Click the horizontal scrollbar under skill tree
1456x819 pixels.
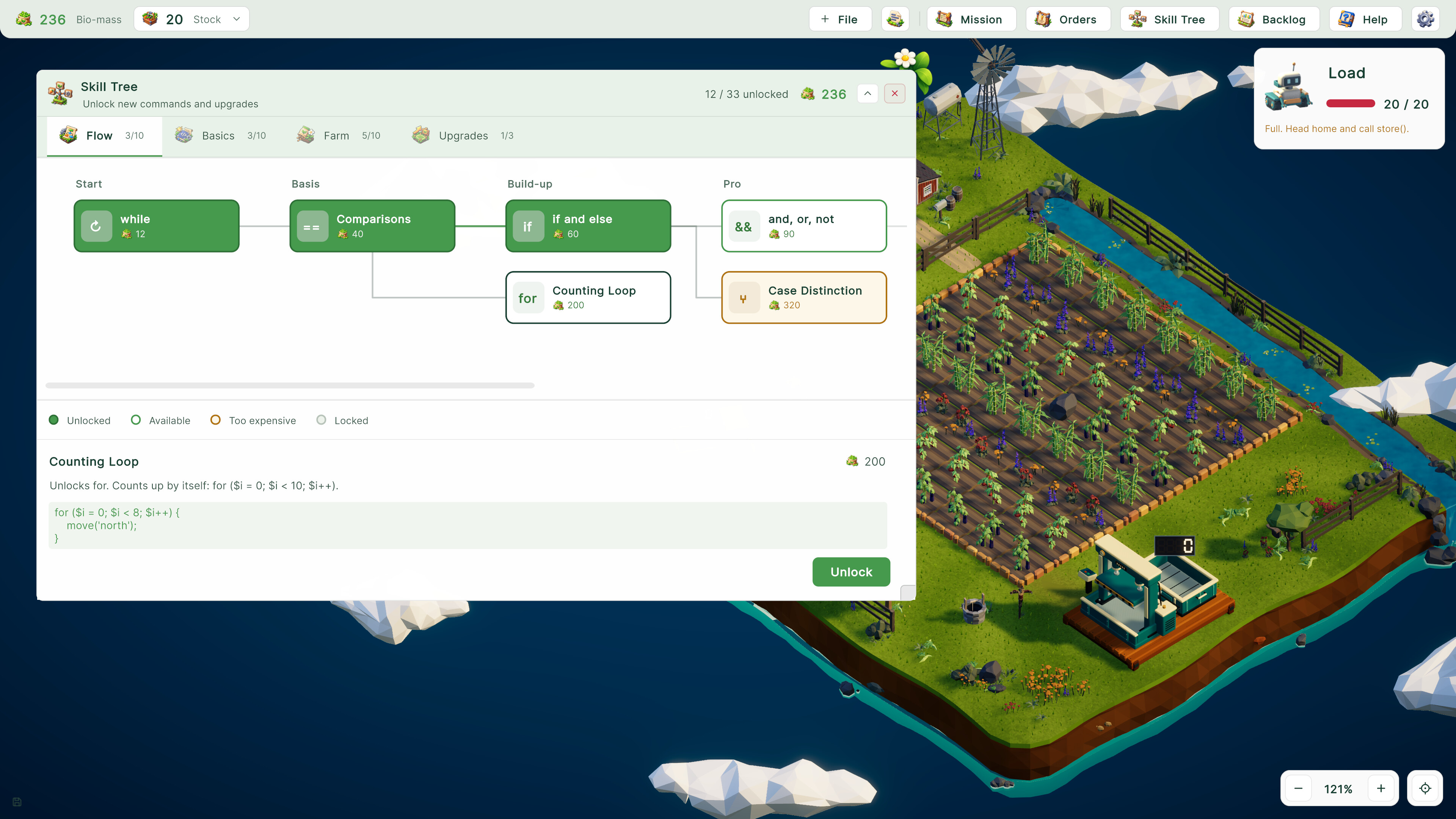click(x=290, y=386)
